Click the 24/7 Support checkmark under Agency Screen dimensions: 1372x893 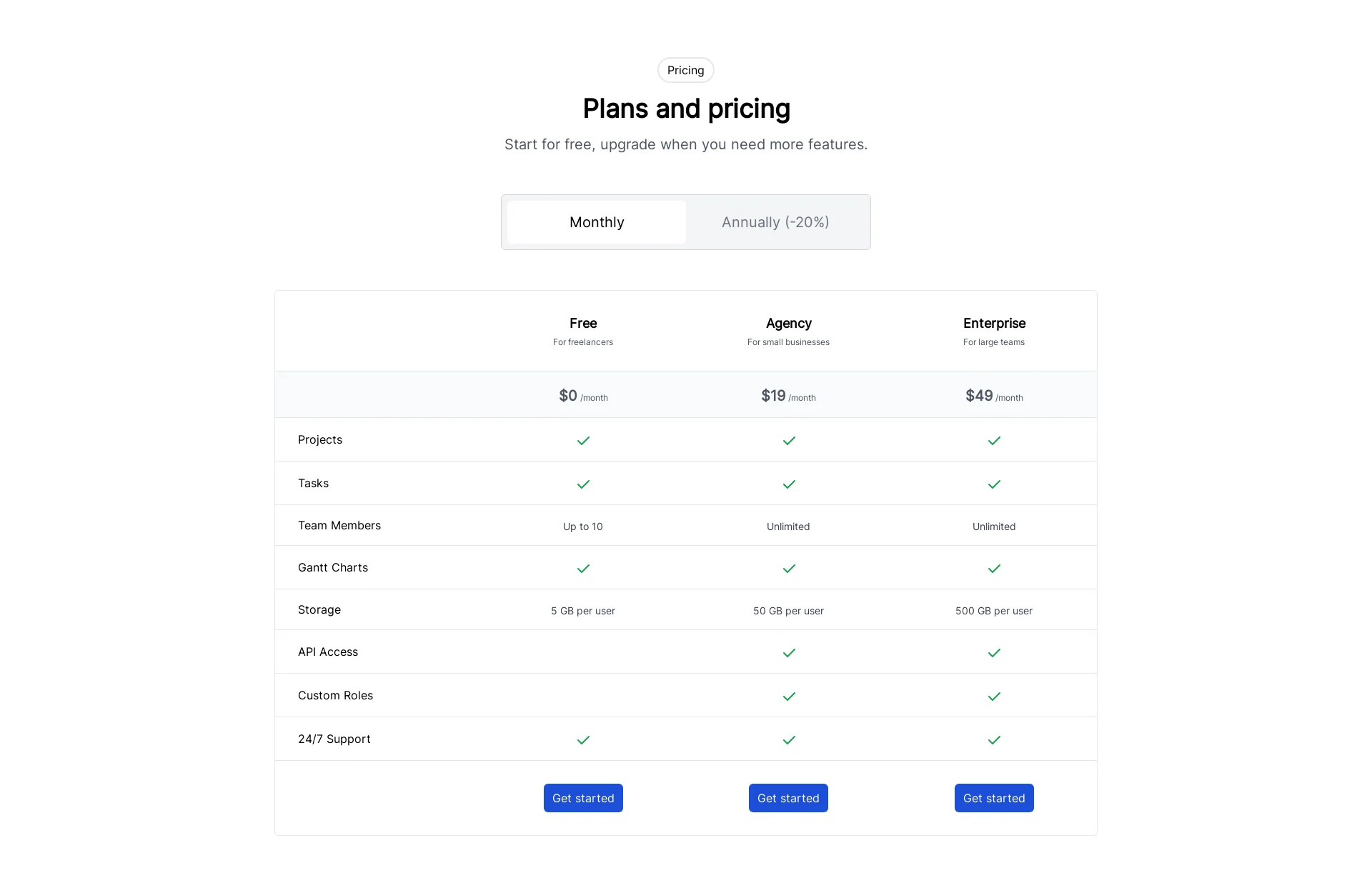[789, 740]
